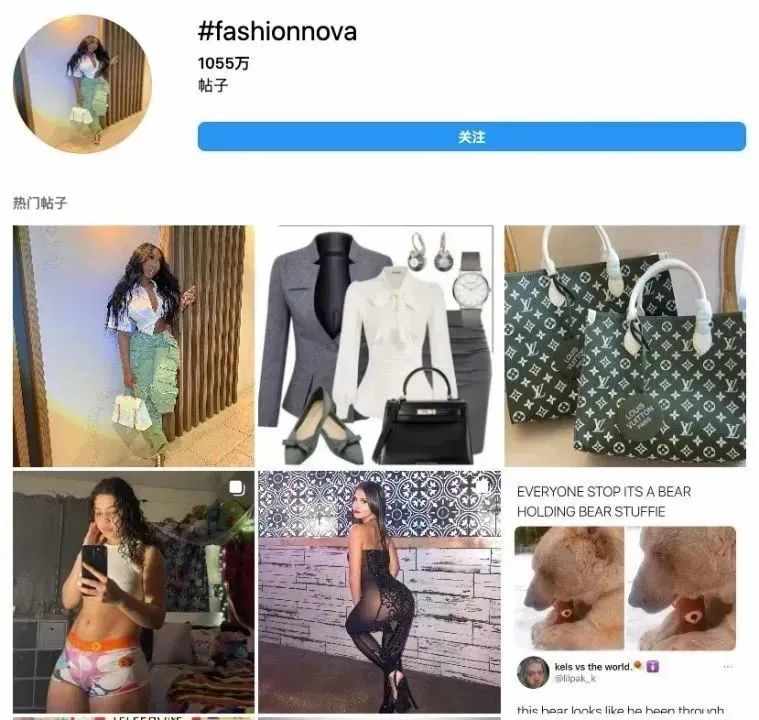The height and width of the screenshot is (720, 759).
Task: Click the 1055万 posts count
Action: (x=223, y=63)
